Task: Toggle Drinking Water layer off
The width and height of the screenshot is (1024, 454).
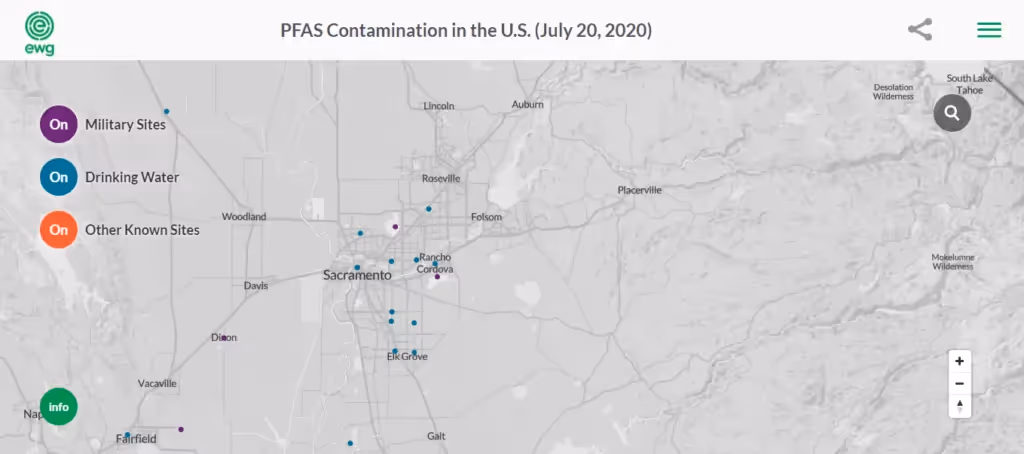Action: 59,177
